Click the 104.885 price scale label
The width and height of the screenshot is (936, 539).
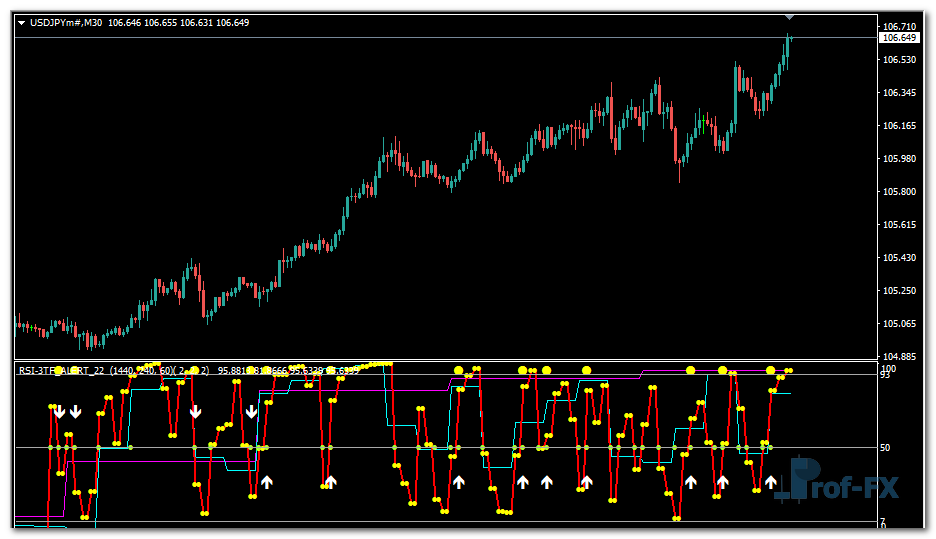(897, 356)
